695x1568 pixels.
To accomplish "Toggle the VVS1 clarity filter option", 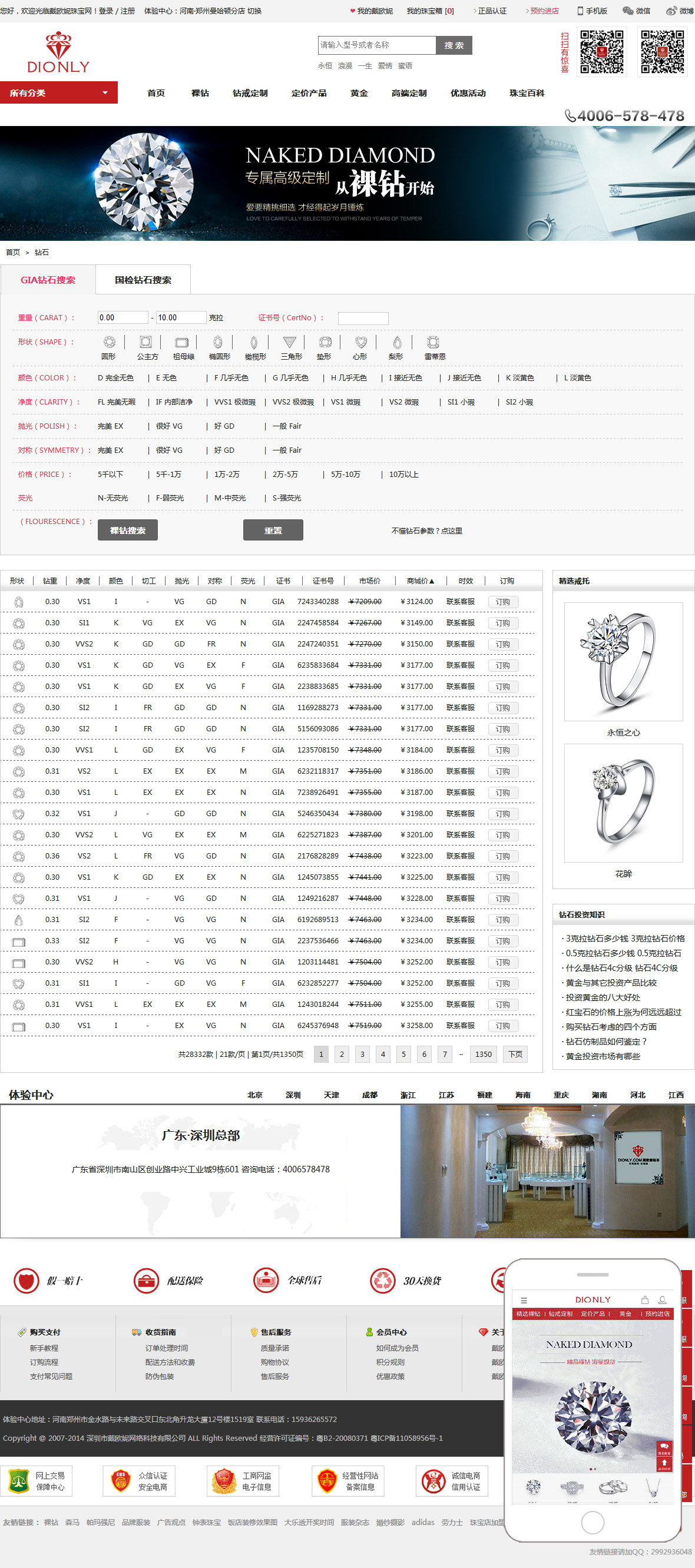I will pyautogui.click(x=234, y=402).
